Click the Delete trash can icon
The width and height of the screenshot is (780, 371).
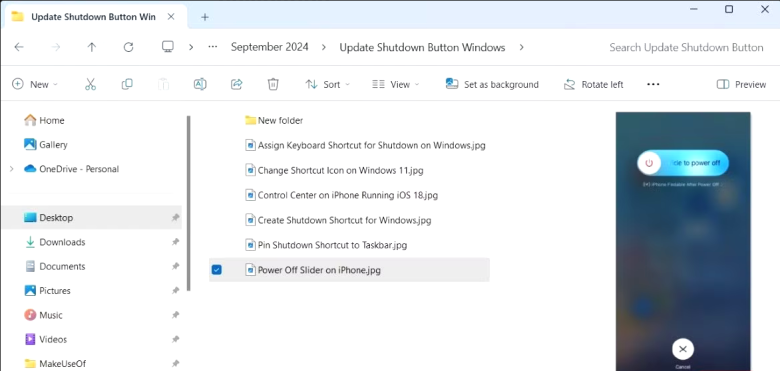(273, 85)
